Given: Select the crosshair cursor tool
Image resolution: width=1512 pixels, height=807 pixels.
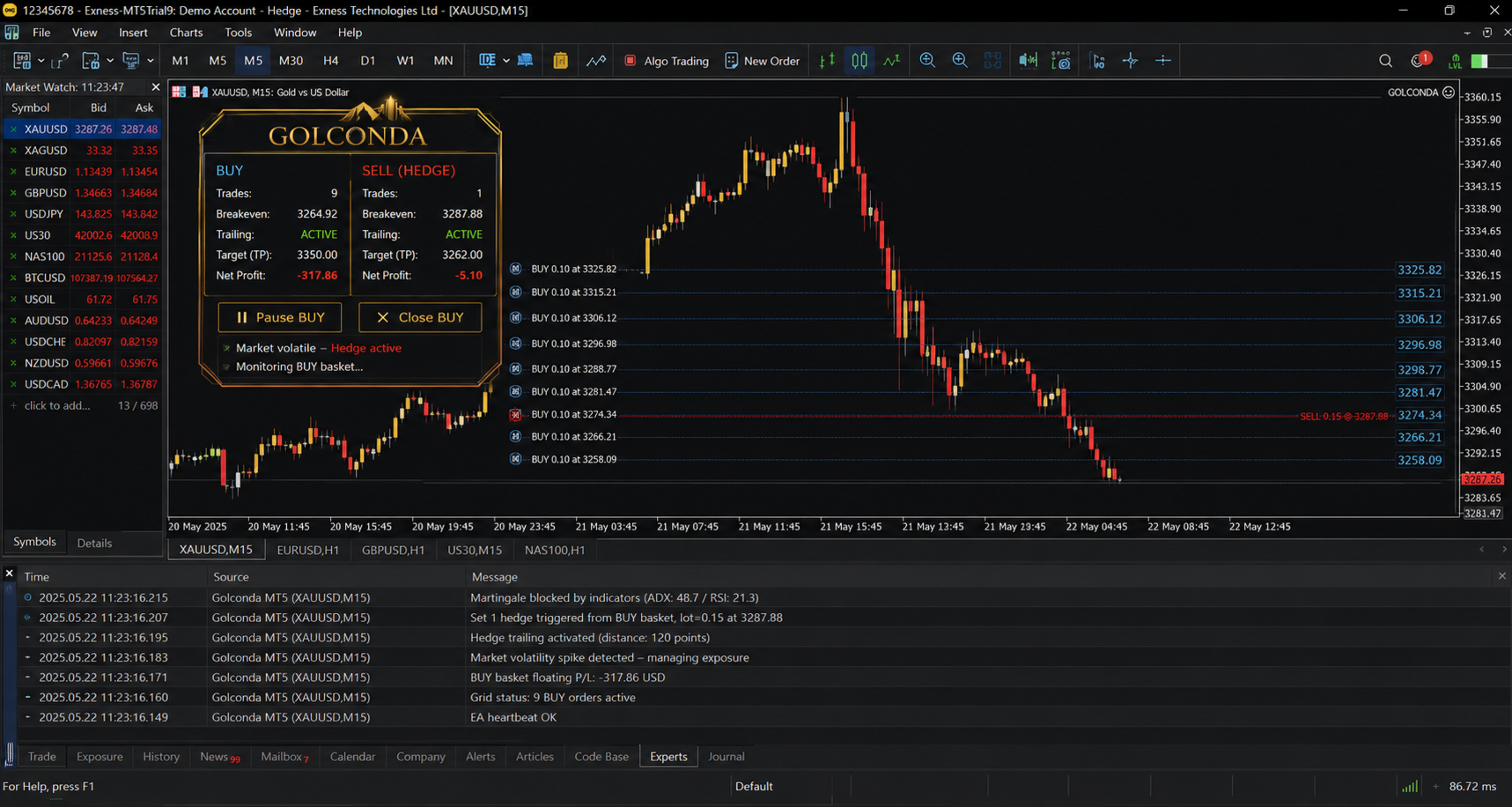Looking at the screenshot, I should (x=1131, y=61).
